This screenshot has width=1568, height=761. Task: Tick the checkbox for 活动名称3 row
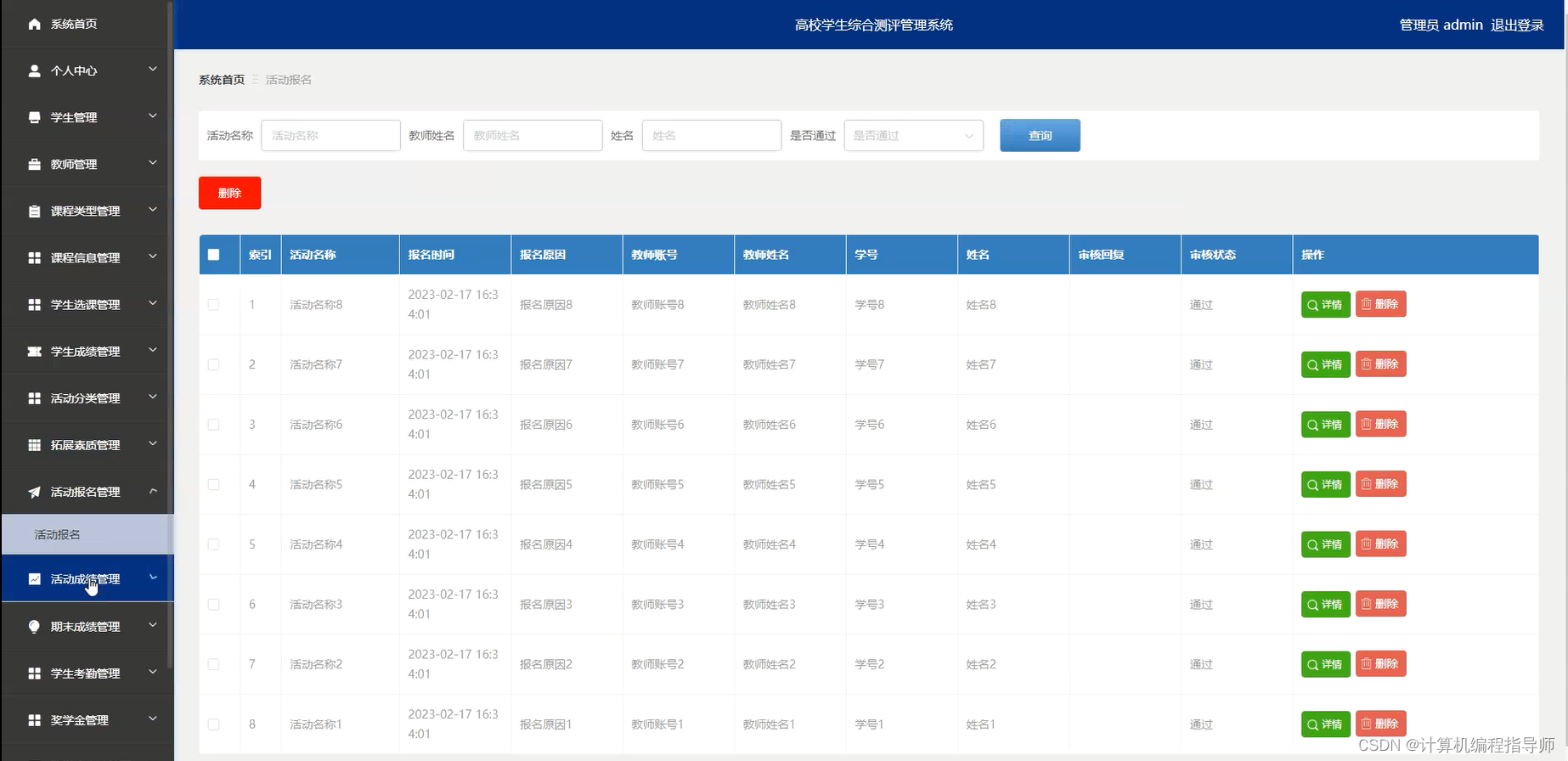tap(213, 604)
